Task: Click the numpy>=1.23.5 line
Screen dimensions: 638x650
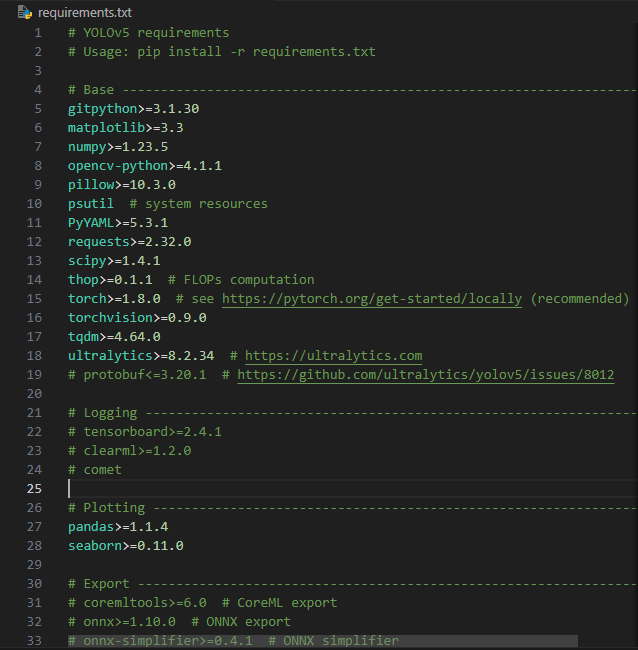Action: (118, 147)
